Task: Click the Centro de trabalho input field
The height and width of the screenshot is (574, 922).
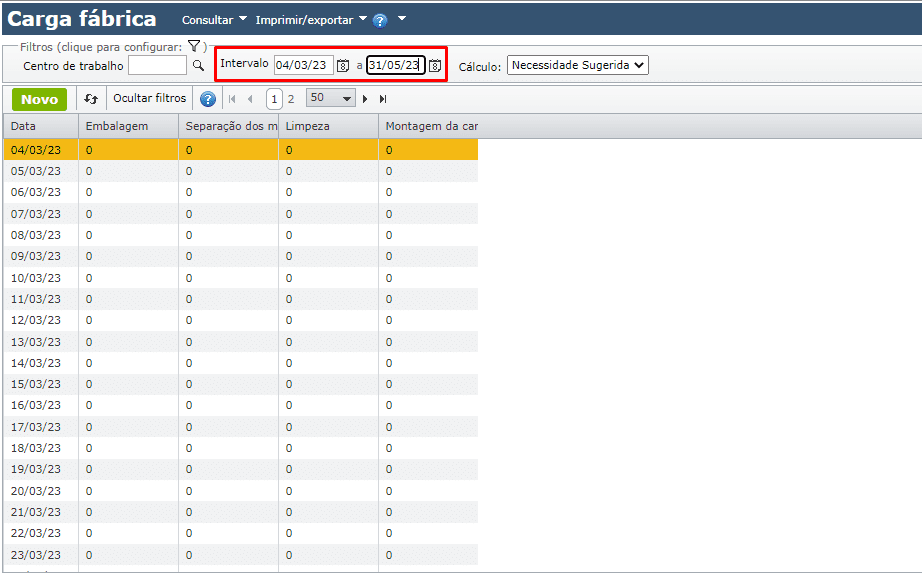Action: point(157,66)
